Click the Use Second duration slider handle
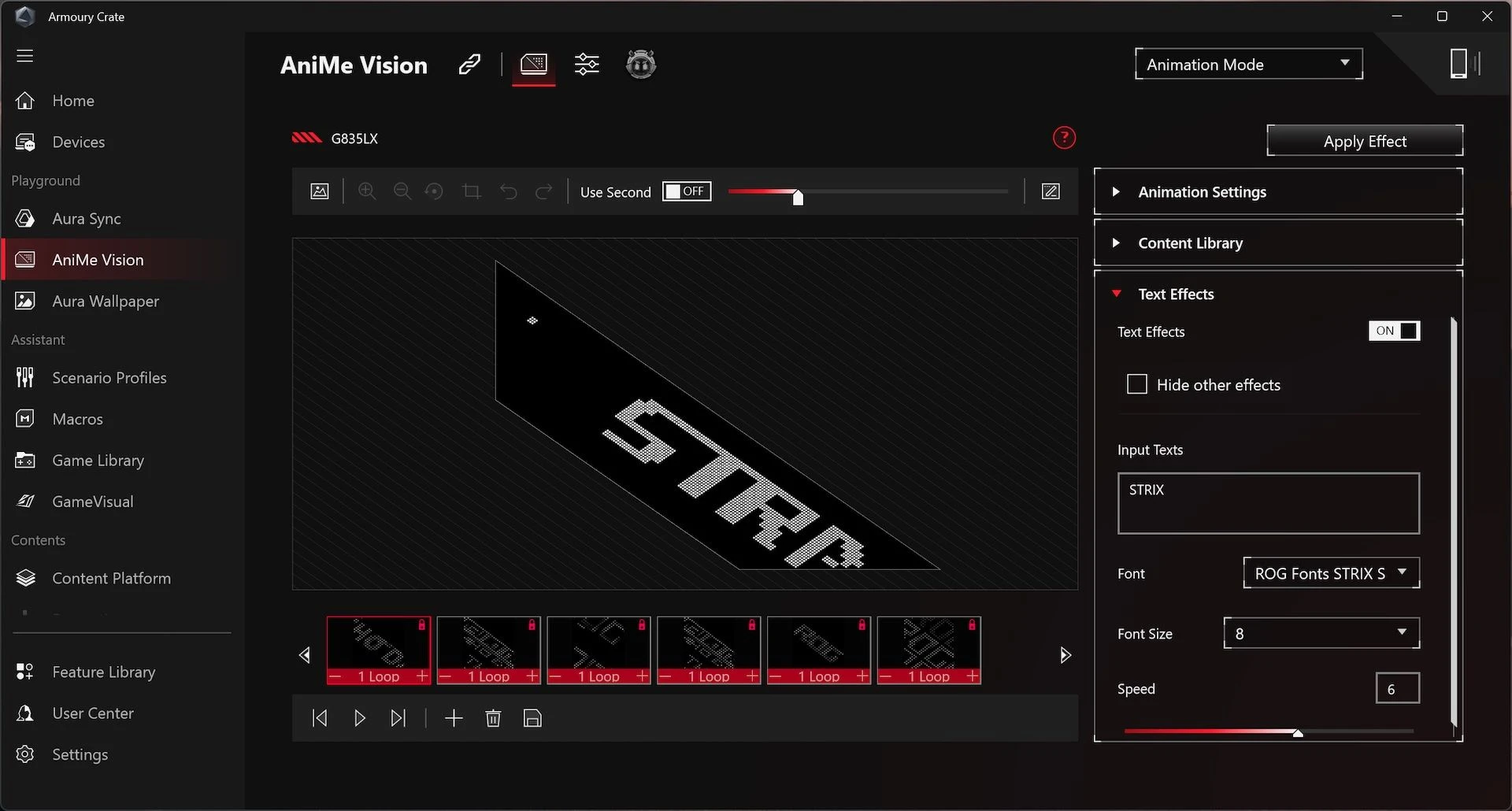Image resolution: width=1512 pixels, height=811 pixels. [x=798, y=197]
